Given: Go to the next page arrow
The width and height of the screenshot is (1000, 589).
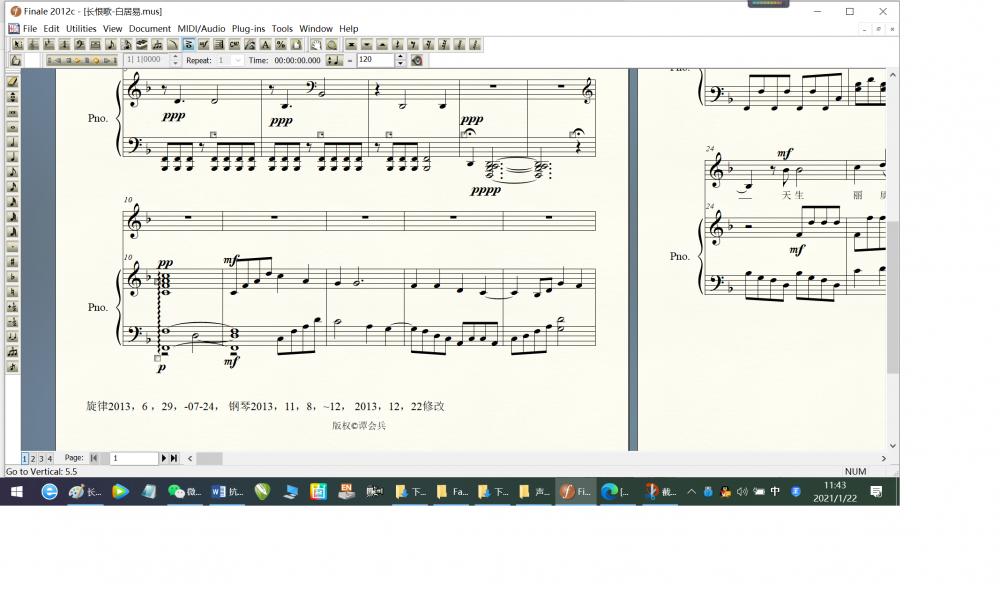Looking at the screenshot, I should pos(164,458).
